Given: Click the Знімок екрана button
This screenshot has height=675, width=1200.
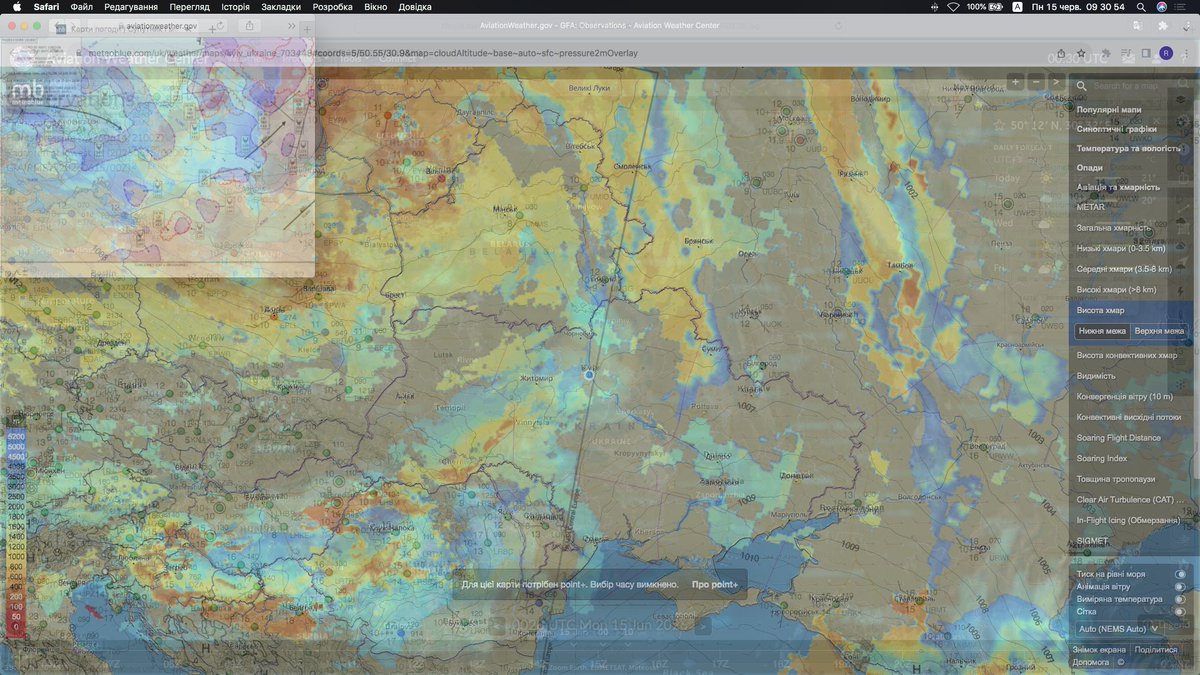Looking at the screenshot, I should pos(1099,649).
